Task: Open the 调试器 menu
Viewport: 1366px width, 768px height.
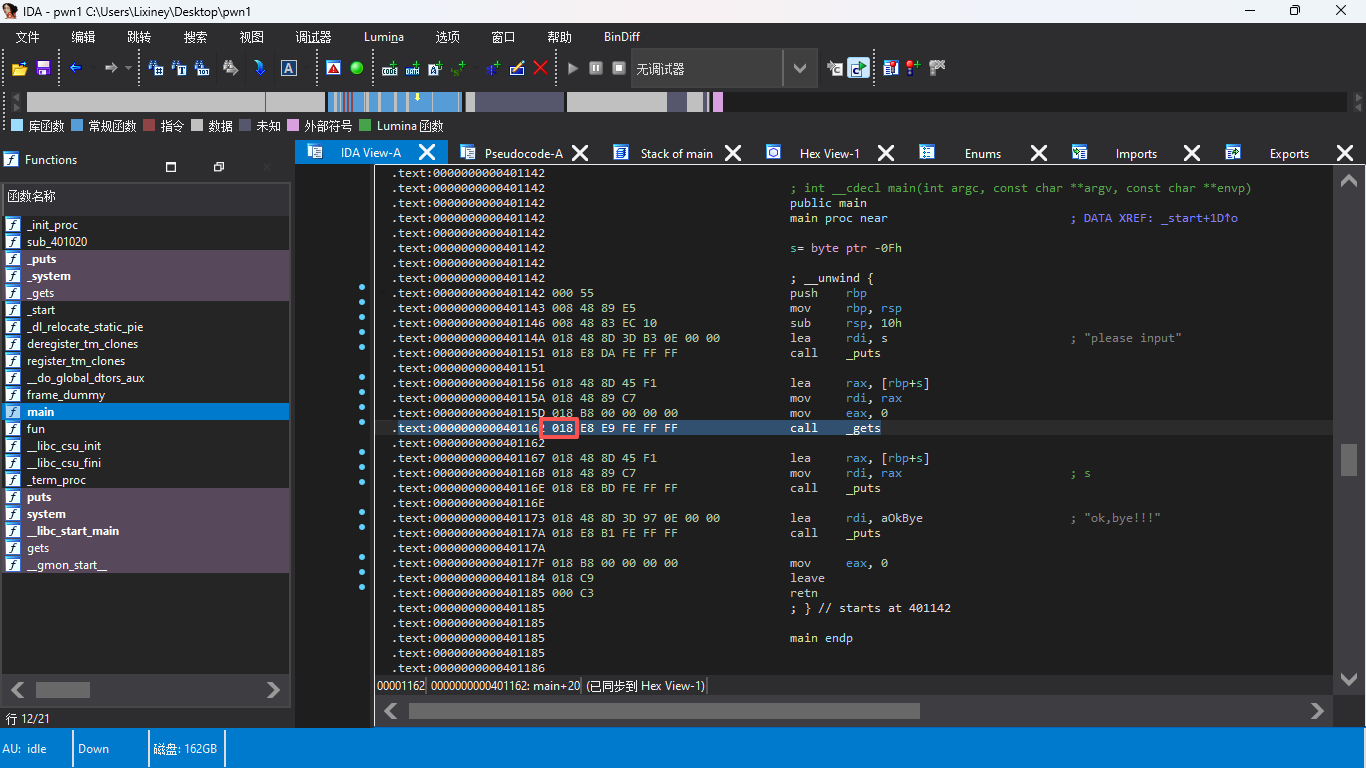Action: click(313, 37)
